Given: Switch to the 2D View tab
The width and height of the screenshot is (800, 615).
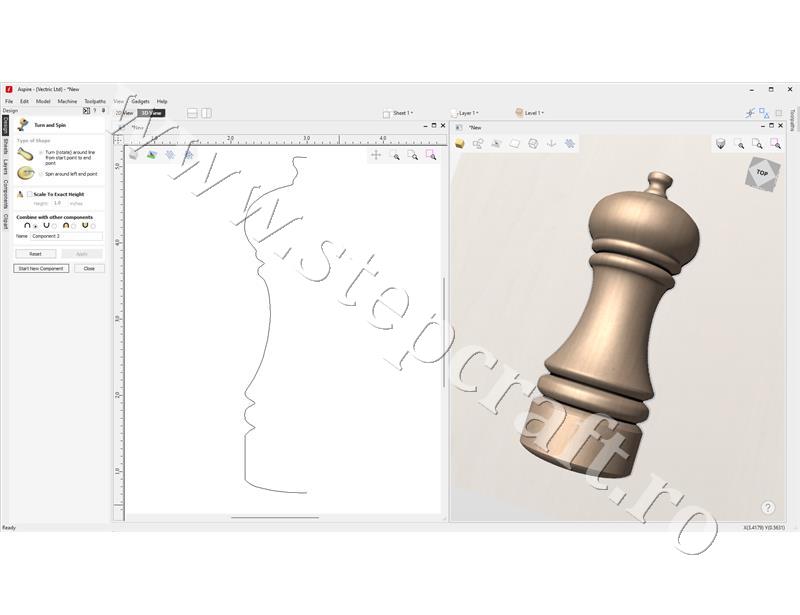Looking at the screenshot, I should (x=125, y=113).
